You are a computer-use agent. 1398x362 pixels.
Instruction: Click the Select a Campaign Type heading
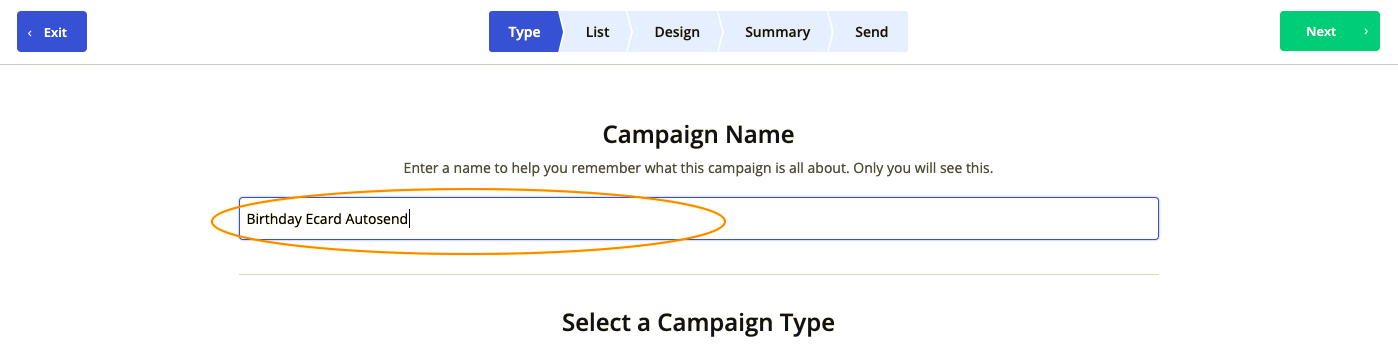pyautogui.click(x=698, y=323)
